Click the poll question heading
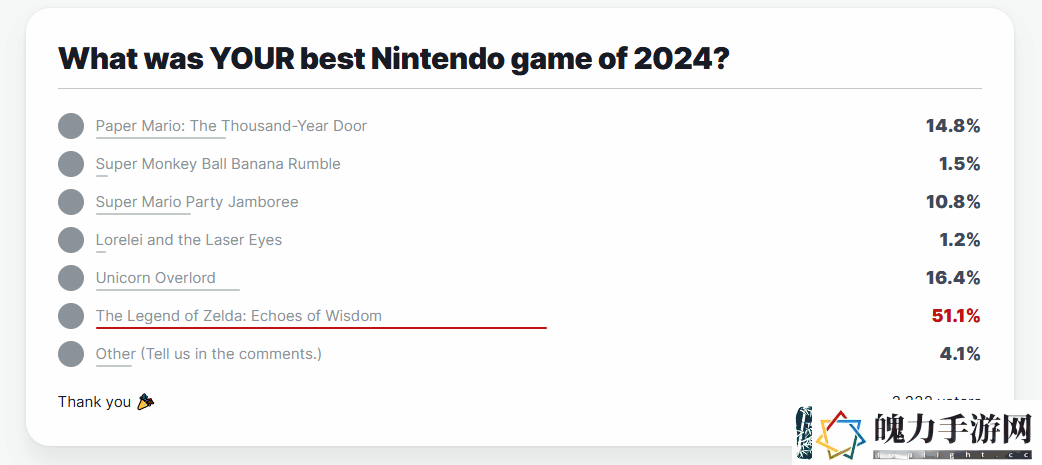The width and height of the screenshot is (1042, 465). [394, 58]
